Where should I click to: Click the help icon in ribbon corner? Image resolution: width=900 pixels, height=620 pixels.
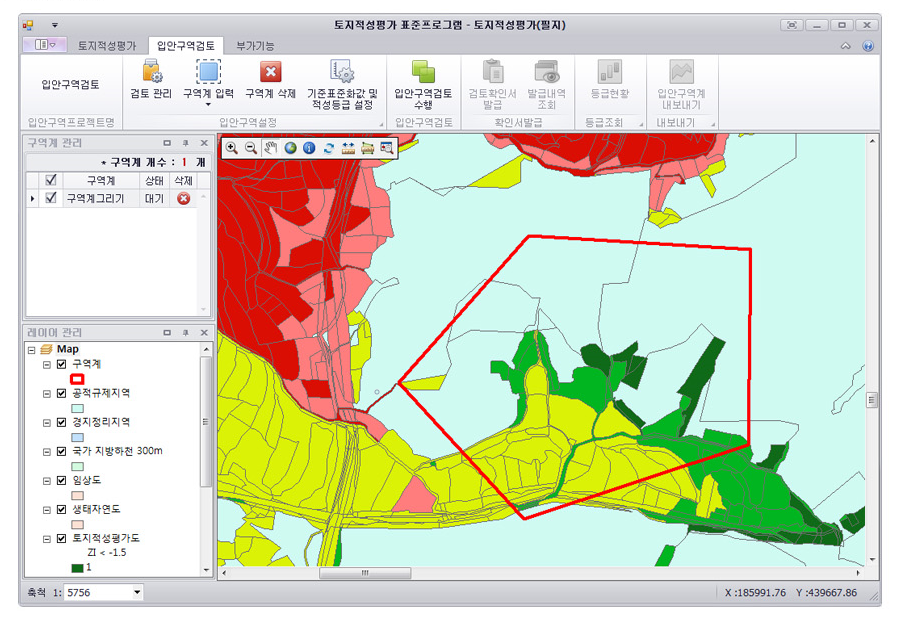(x=868, y=46)
